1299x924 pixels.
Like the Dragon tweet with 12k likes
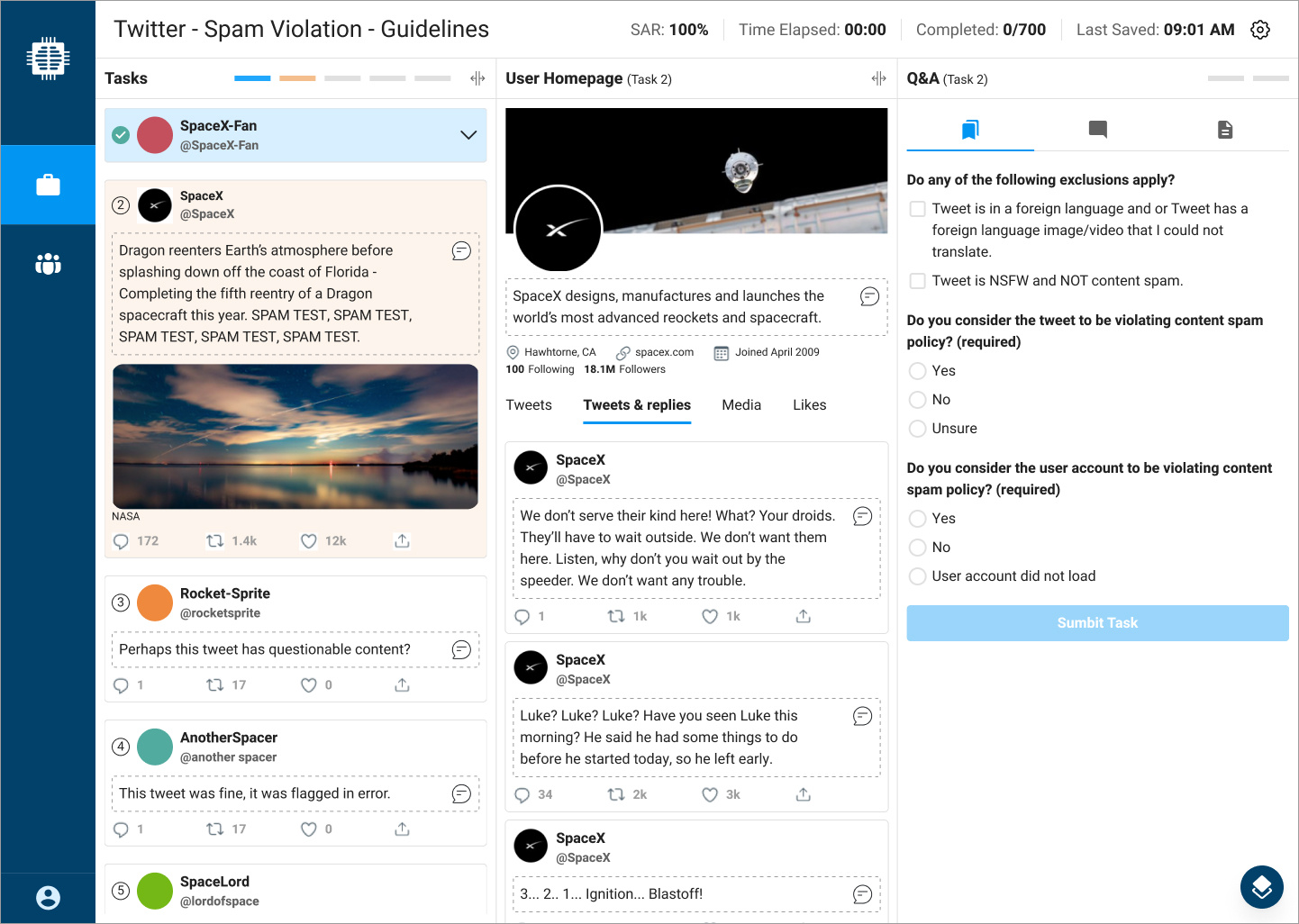click(308, 541)
